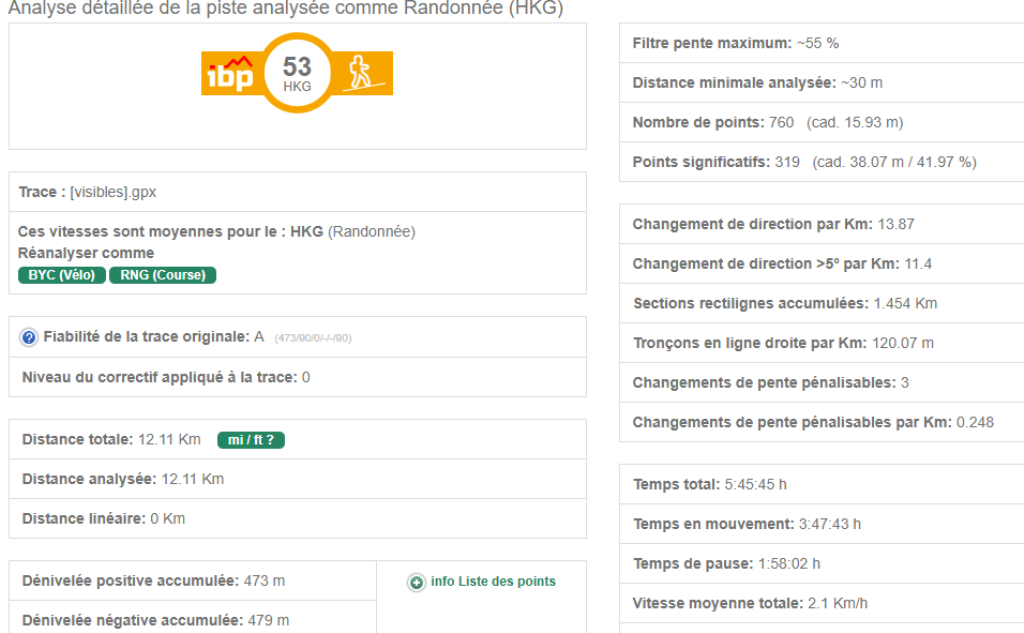Reanalyze the track as RNG (Course)
This screenshot has width=1024, height=633.
163,275
